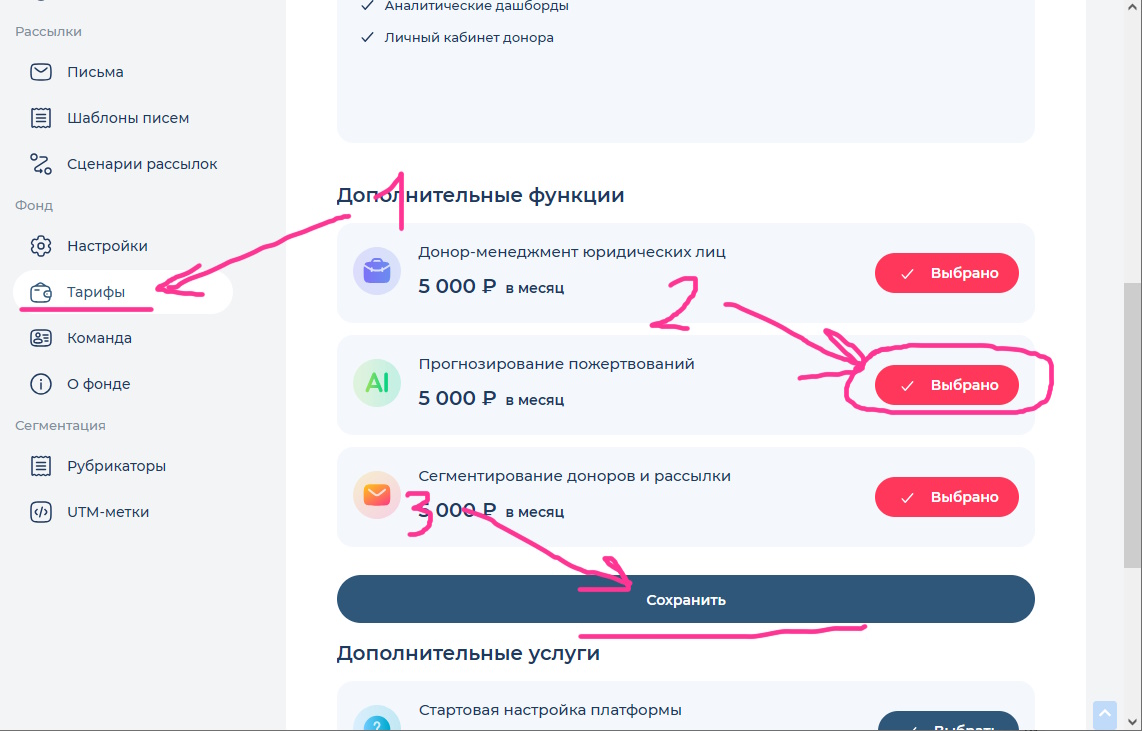Select Рубрикаторы in the sidebar menu

(x=118, y=465)
